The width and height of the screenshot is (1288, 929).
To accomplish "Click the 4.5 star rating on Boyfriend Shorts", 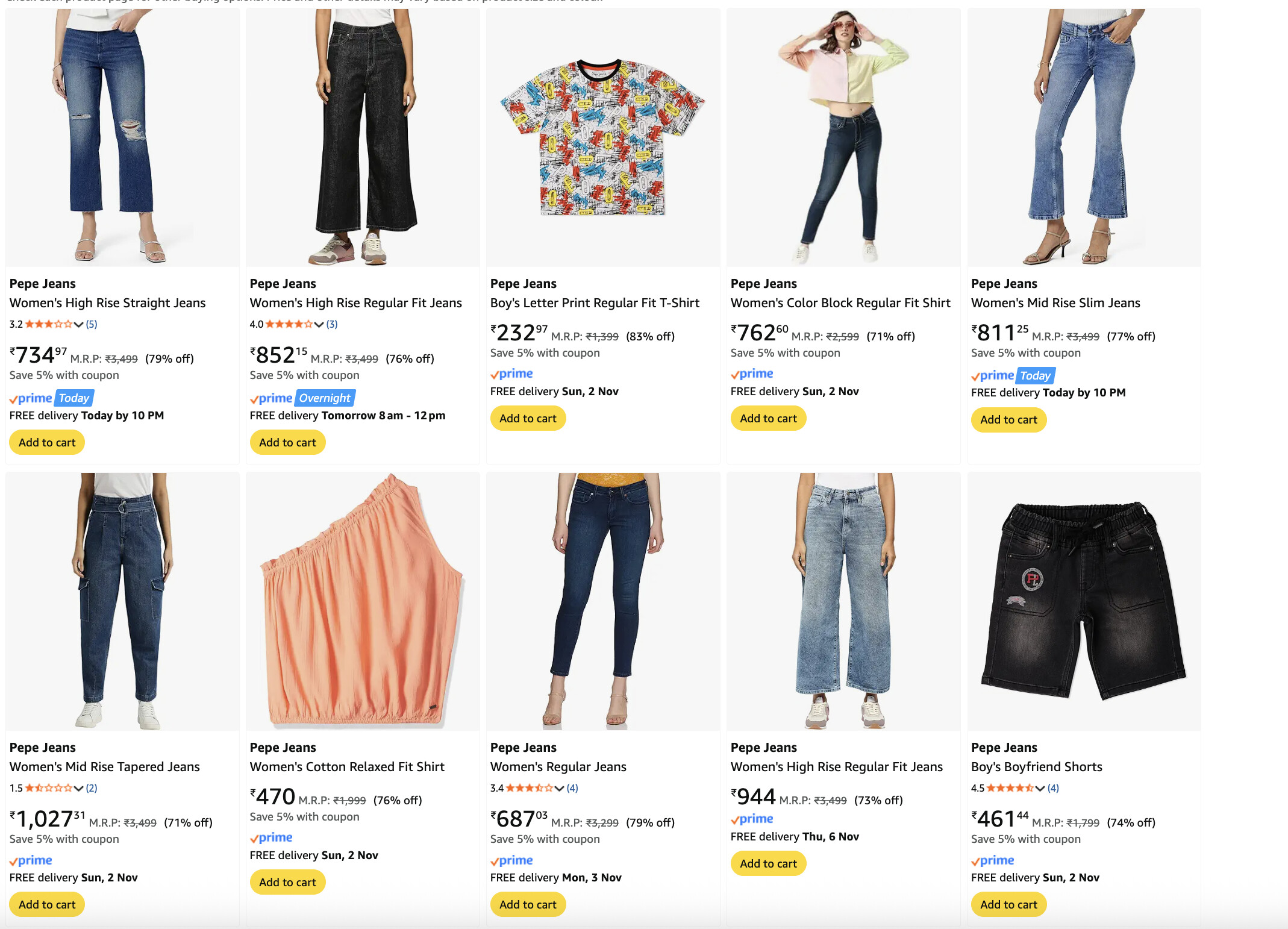I will (x=1010, y=788).
